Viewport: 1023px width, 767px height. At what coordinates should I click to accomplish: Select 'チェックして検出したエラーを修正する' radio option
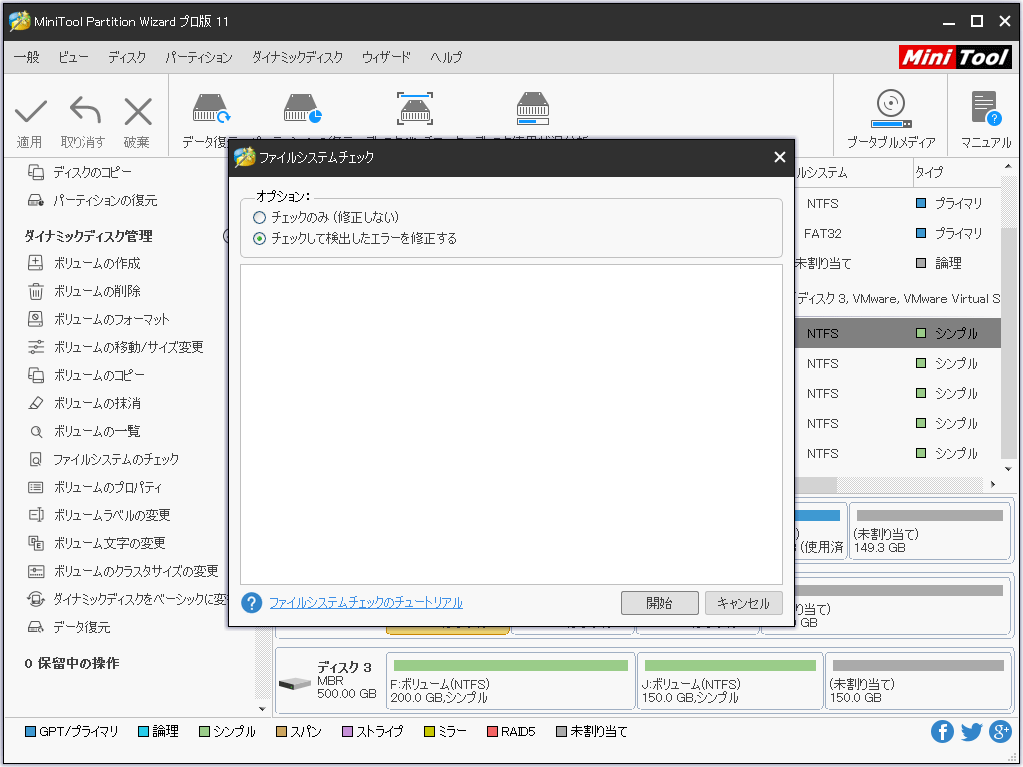(x=260, y=239)
